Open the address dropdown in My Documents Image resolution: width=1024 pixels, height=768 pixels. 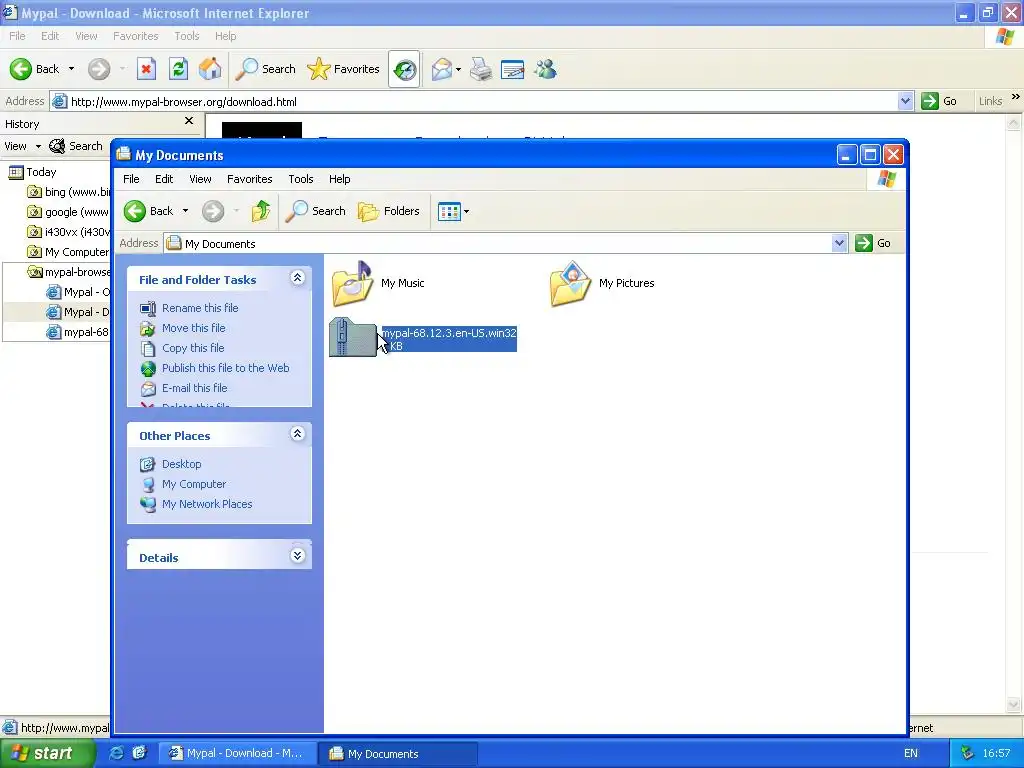pos(839,244)
